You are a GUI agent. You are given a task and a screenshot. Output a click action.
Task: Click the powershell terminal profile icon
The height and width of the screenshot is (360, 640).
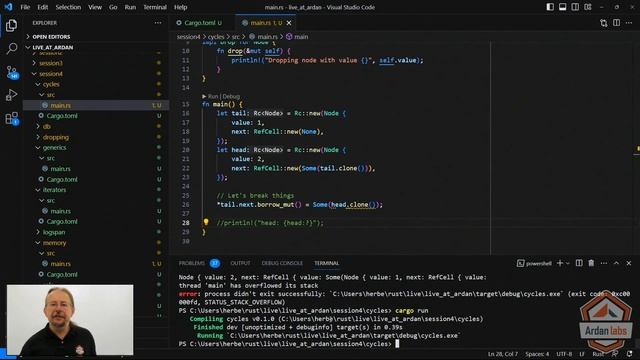click(x=520, y=263)
